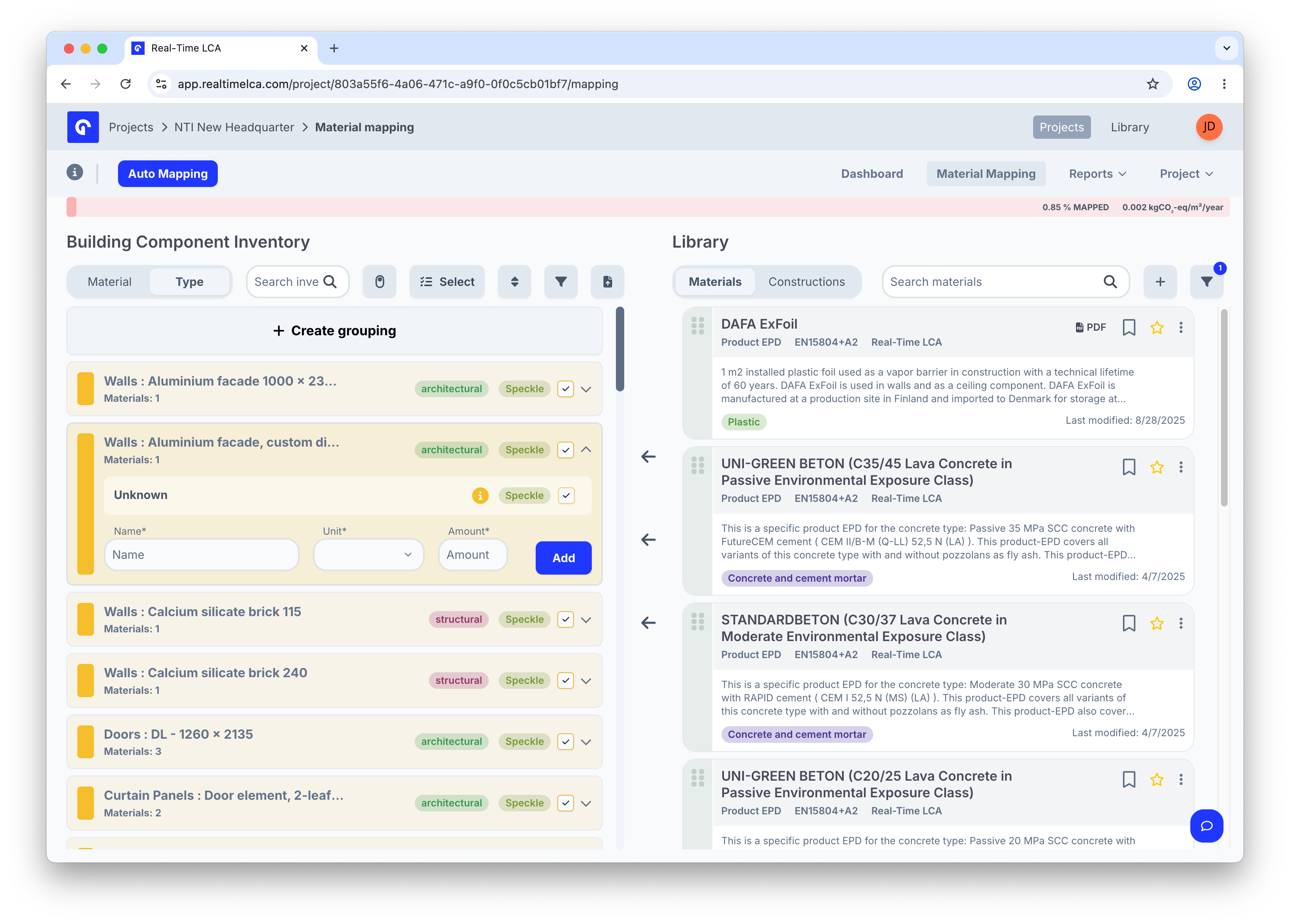
Task: Click the export document icon in inventory toolbar
Action: click(608, 281)
